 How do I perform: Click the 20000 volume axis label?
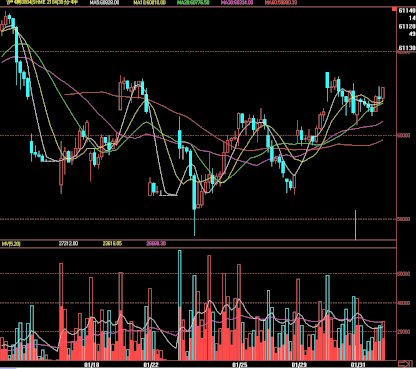pos(404,332)
